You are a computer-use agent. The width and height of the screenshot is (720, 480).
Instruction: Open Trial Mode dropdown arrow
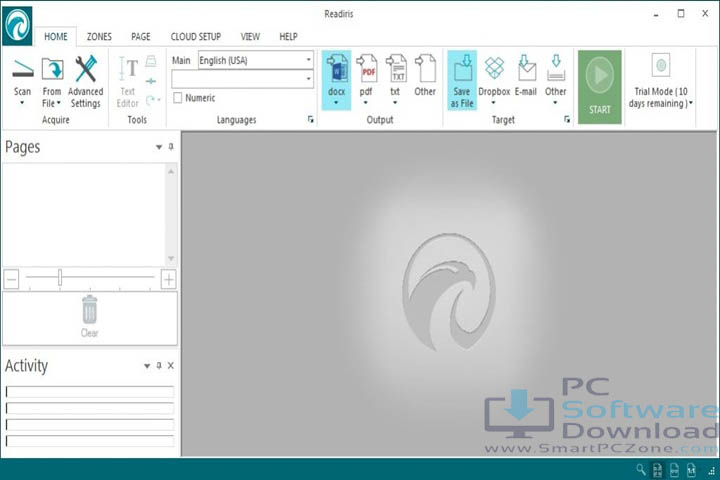pyautogui.click(x=691, y=103)
